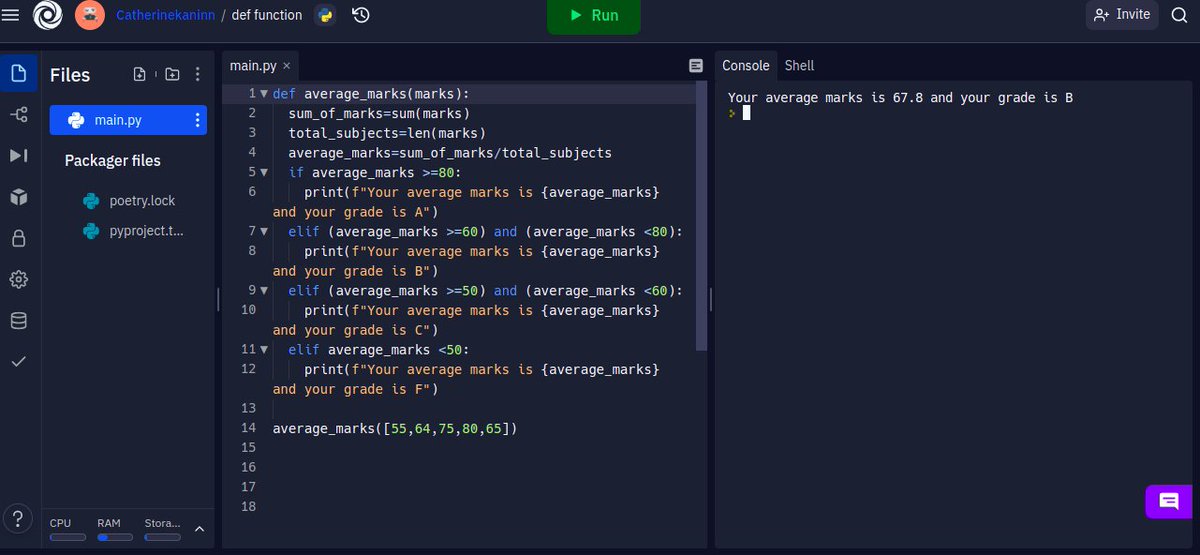Collapse the line 7 elif block fold
The image size is (1200, 555).
tap(263, 231)
